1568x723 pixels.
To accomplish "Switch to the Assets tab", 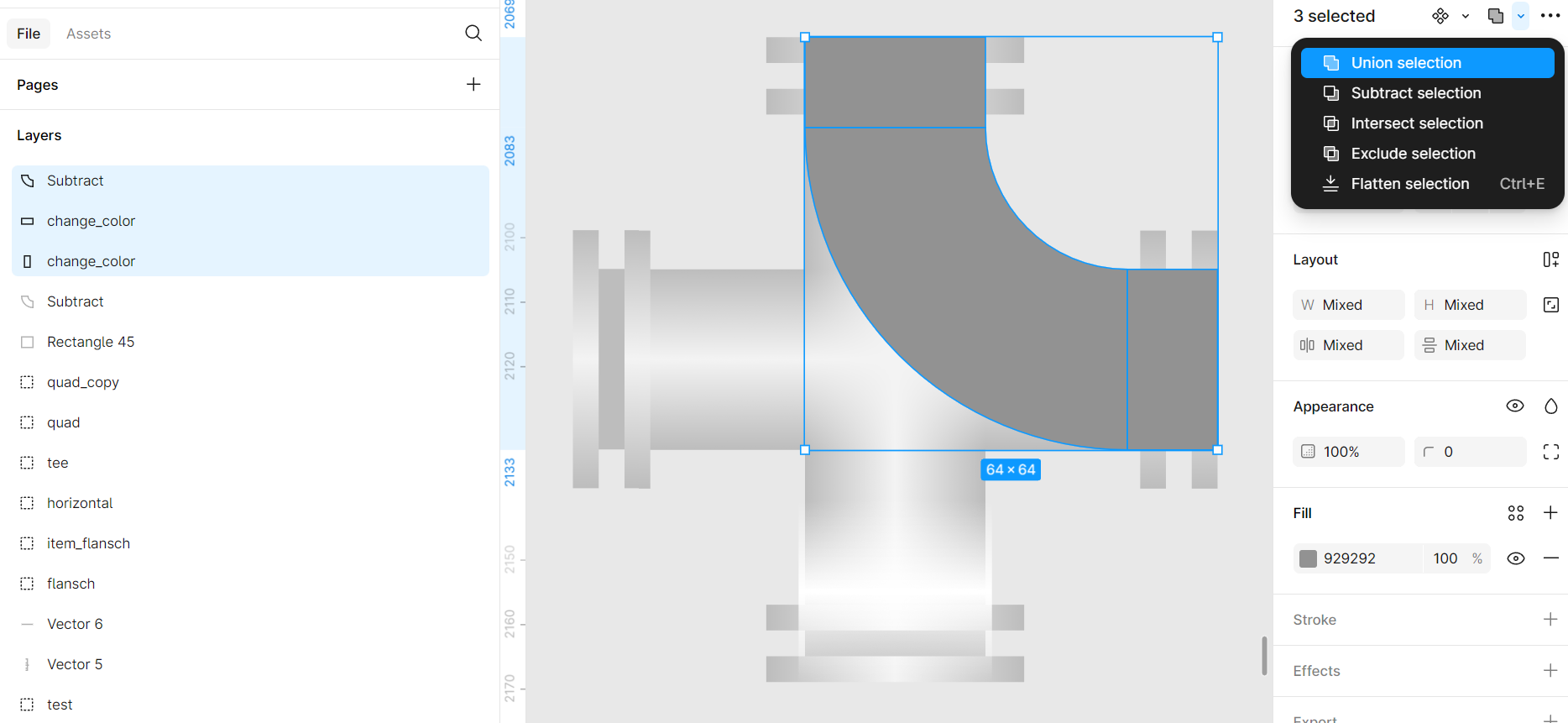I will tap(88, 34).
